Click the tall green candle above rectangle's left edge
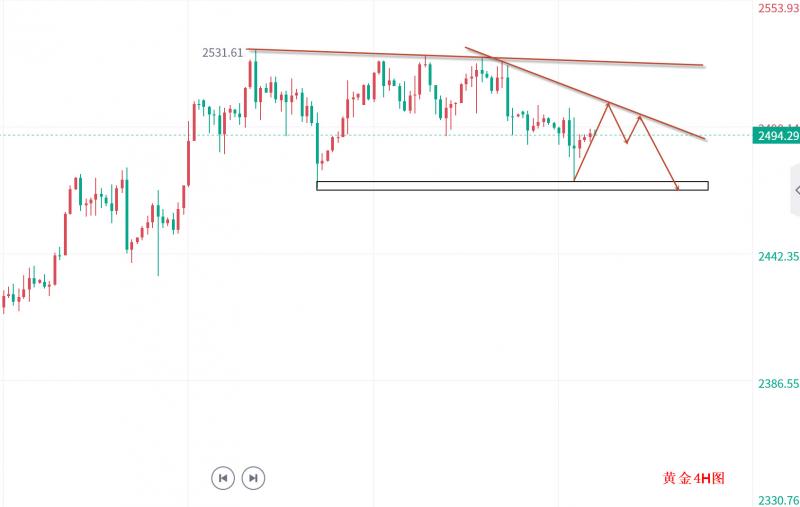Image resolution: width=800 pixels, height=507 pixels. 317,145
